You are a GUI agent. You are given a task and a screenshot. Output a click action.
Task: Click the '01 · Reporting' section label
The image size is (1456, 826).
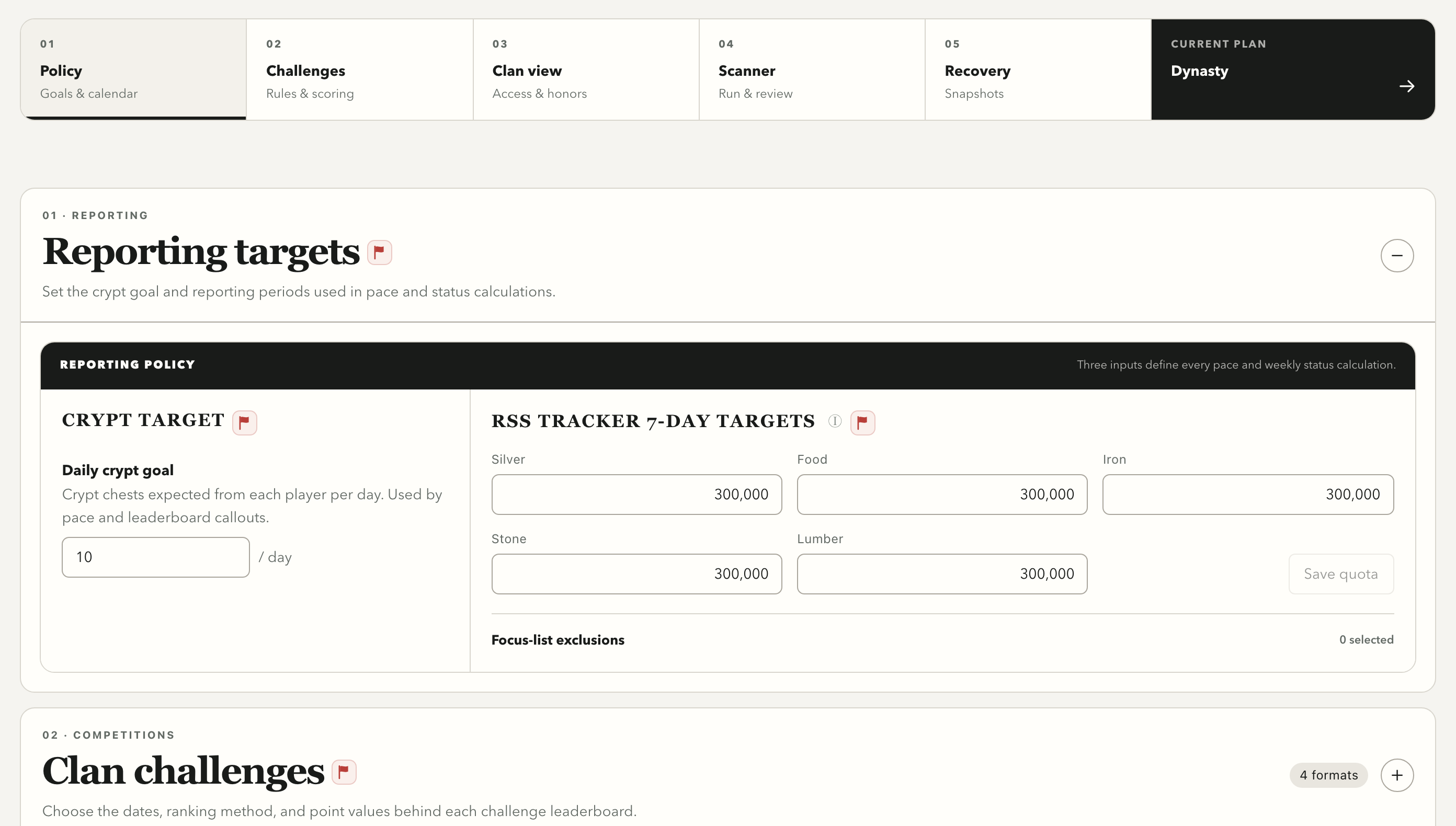95,215
